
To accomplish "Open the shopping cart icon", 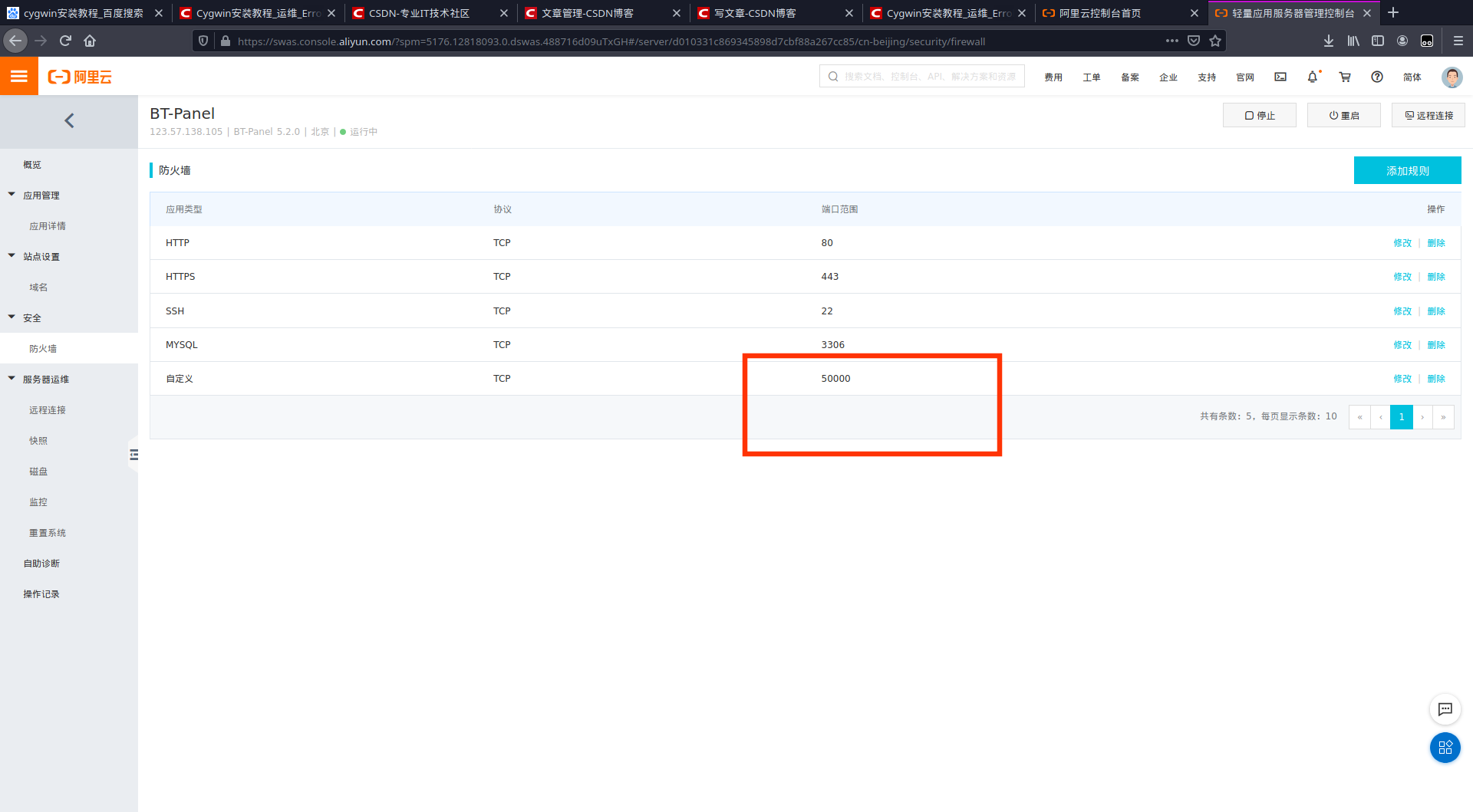I will coord(1345,77).
